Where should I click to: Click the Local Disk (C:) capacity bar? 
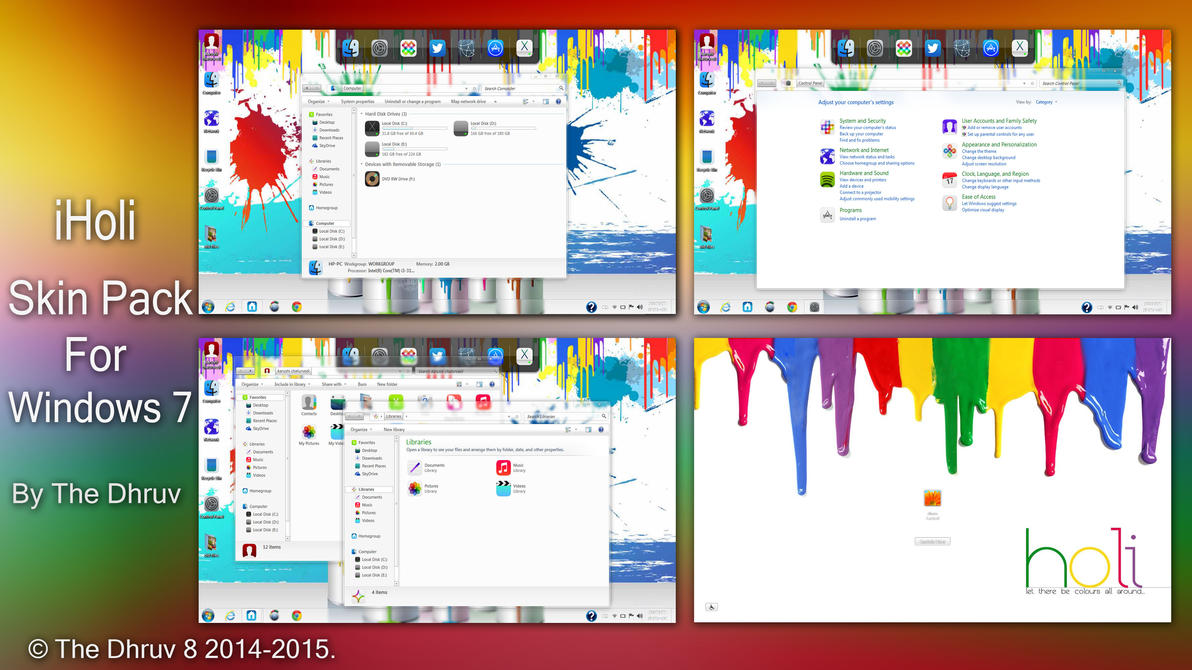click(414, 128)
